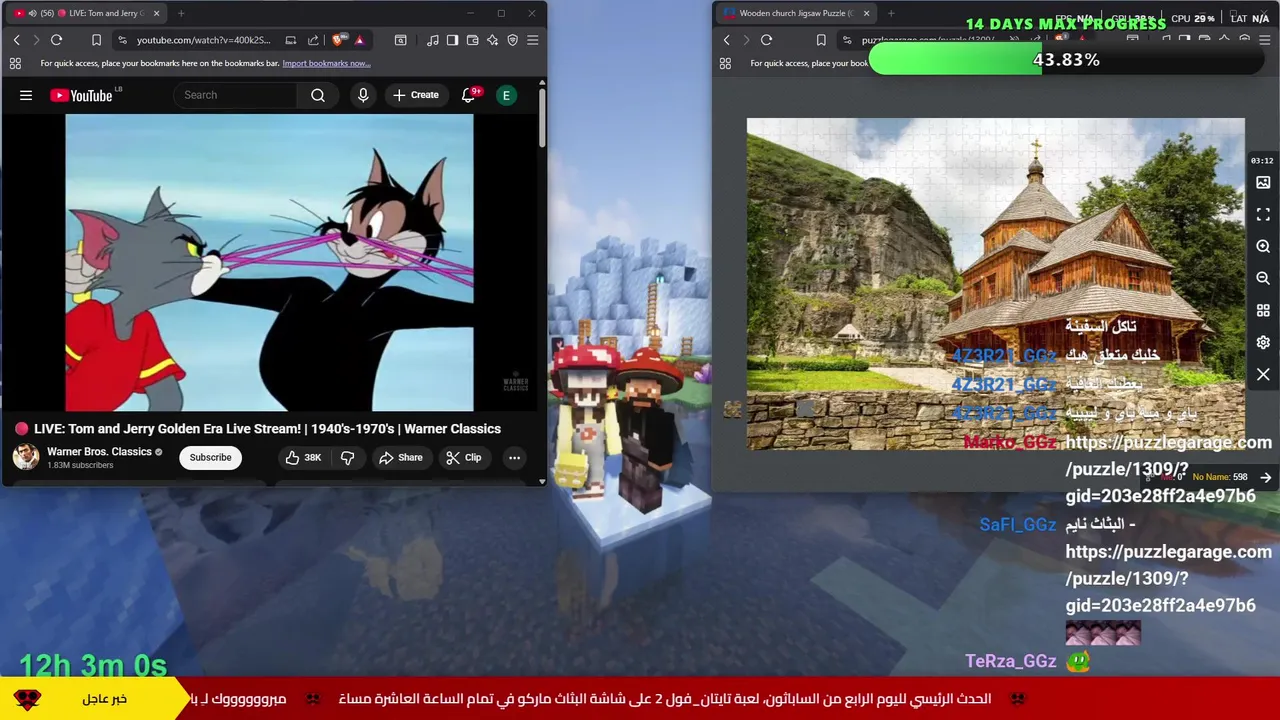Open site settings icon beside youtube.com URL
The height and width of the screenshot is (720, 1280).
click(x=122, y=40)
